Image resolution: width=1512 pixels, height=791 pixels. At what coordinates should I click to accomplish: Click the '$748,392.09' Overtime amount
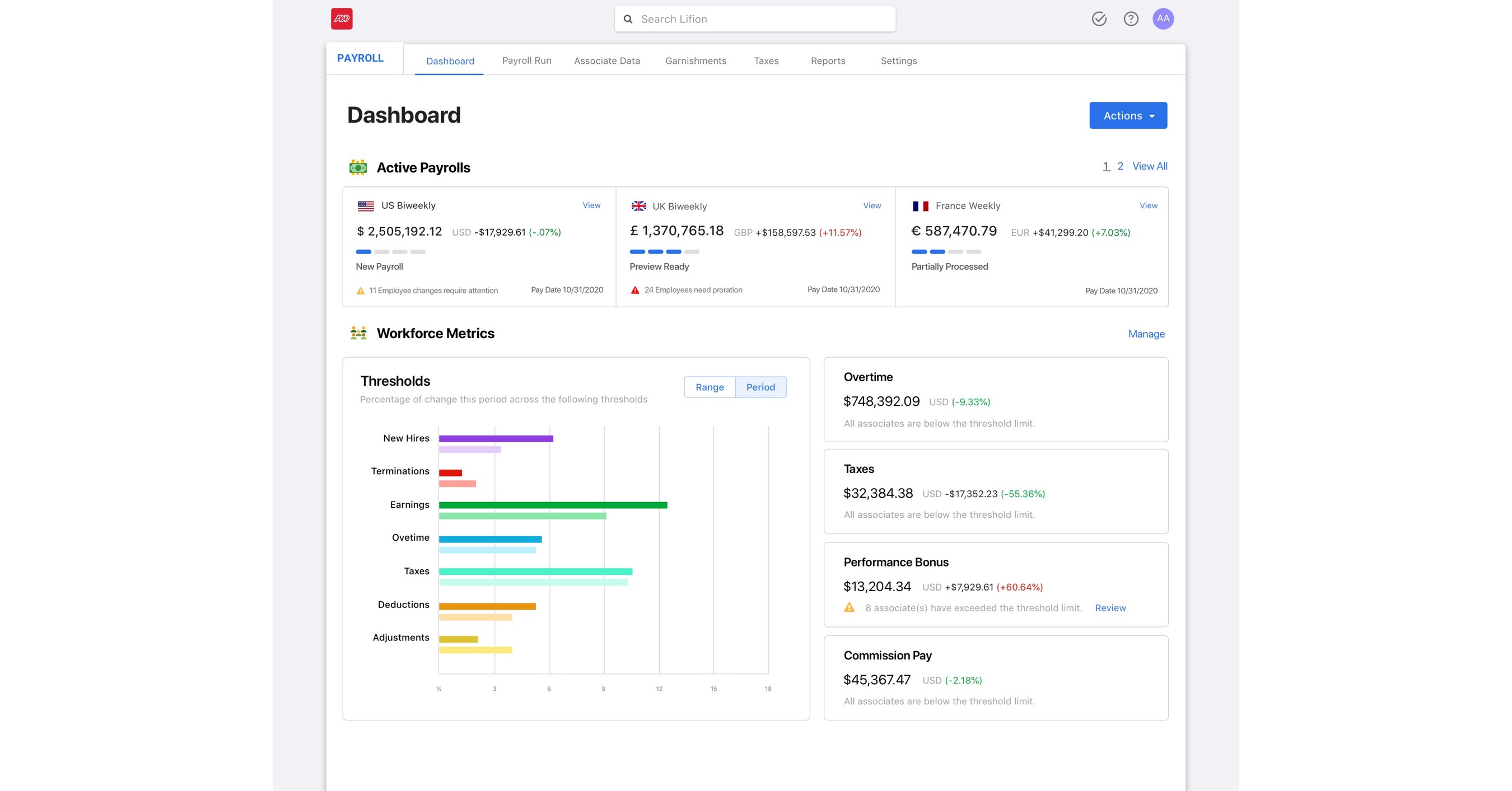pos(881,401)
